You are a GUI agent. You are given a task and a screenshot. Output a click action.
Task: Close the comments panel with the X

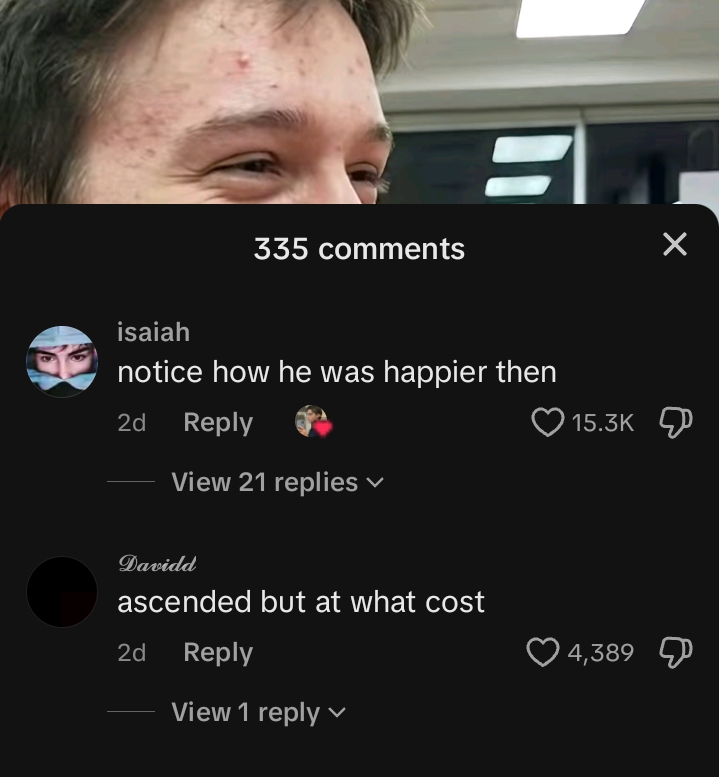coord(675,244)
